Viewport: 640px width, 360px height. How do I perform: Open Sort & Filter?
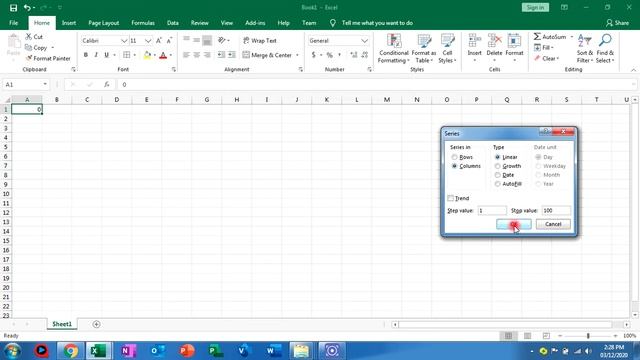[x=584, y=49]
